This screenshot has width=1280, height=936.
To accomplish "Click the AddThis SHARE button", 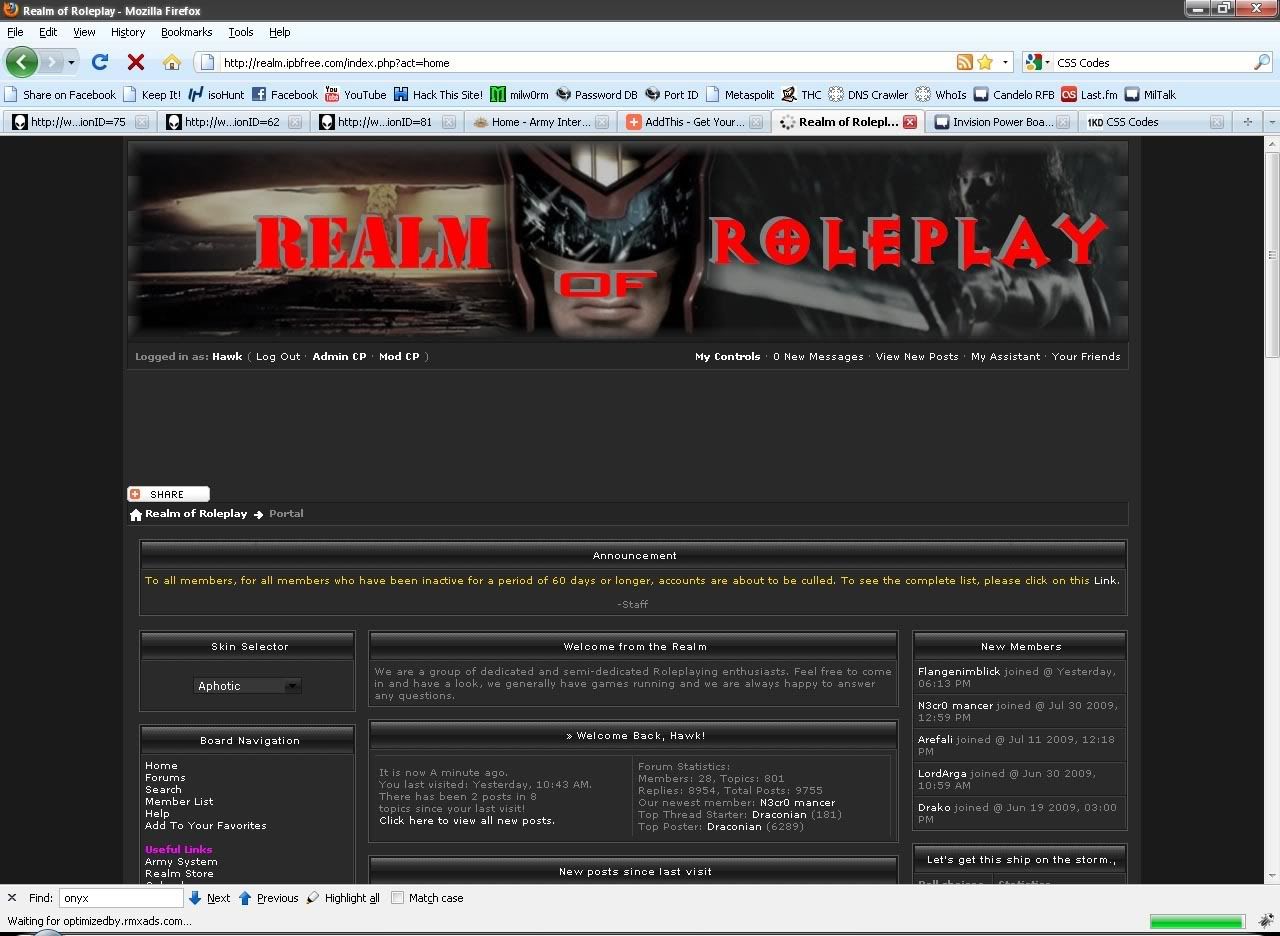I will click(x=168, y=494).
